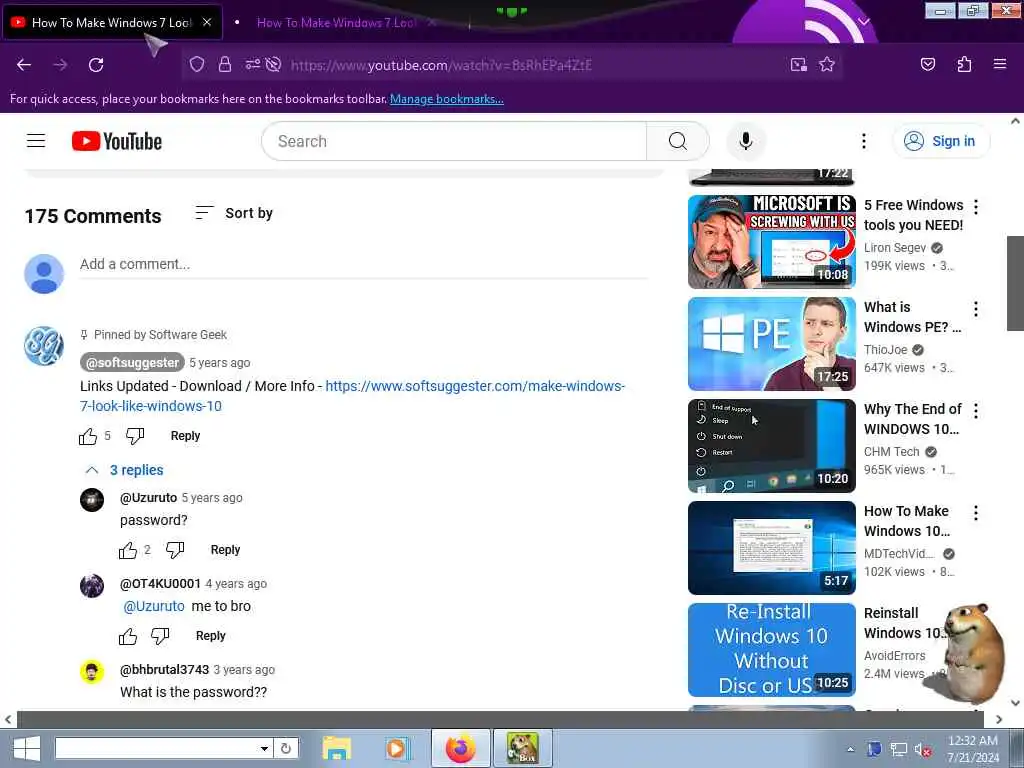Open the list all tabs chevron
The height and width of the screenshot is (768, 1024).
point(864,22)
